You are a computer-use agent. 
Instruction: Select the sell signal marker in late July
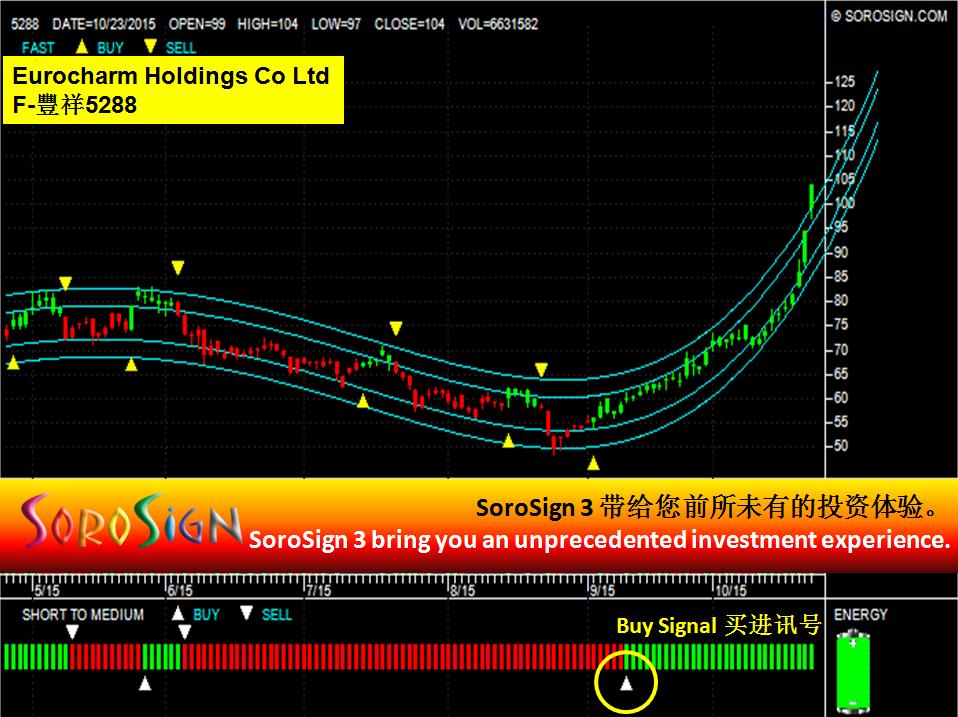(x=396, y=329)
